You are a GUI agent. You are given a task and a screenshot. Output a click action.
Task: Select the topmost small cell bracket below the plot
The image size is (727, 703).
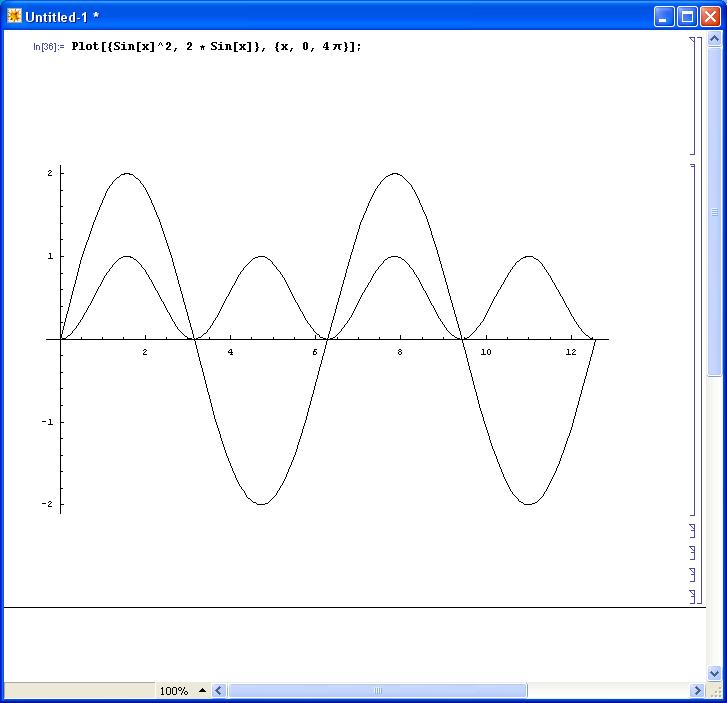692,530
